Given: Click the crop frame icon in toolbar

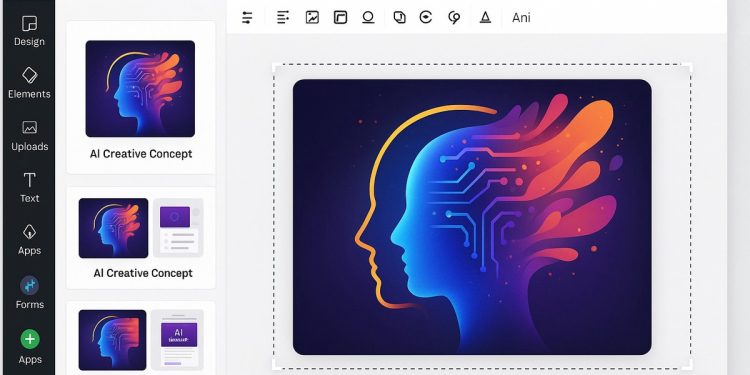Looking at the screenshot, I should (x=340, y=18).
